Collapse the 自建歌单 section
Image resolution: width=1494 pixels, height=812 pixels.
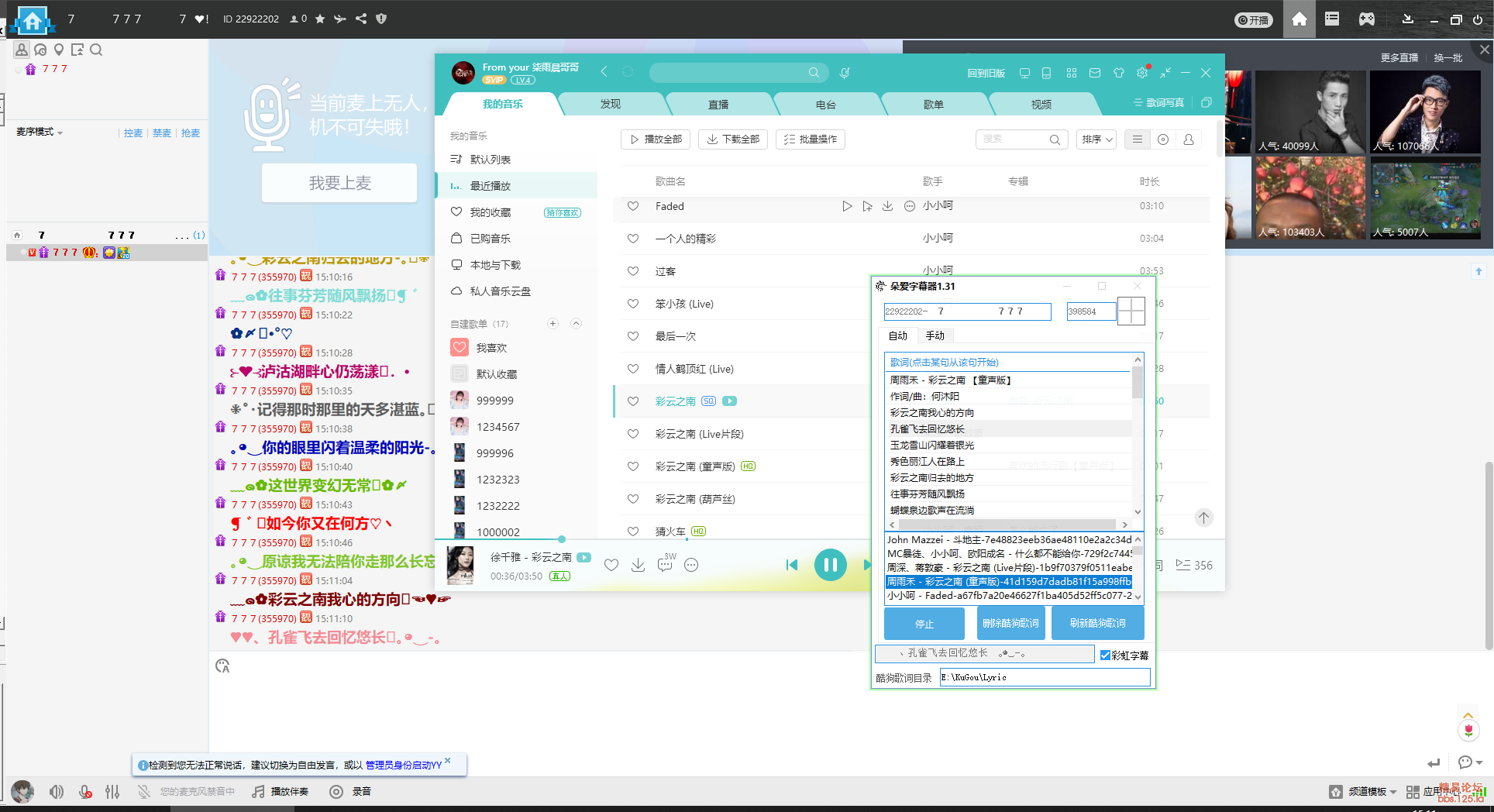pyautogui.click(x=576, y=324)
